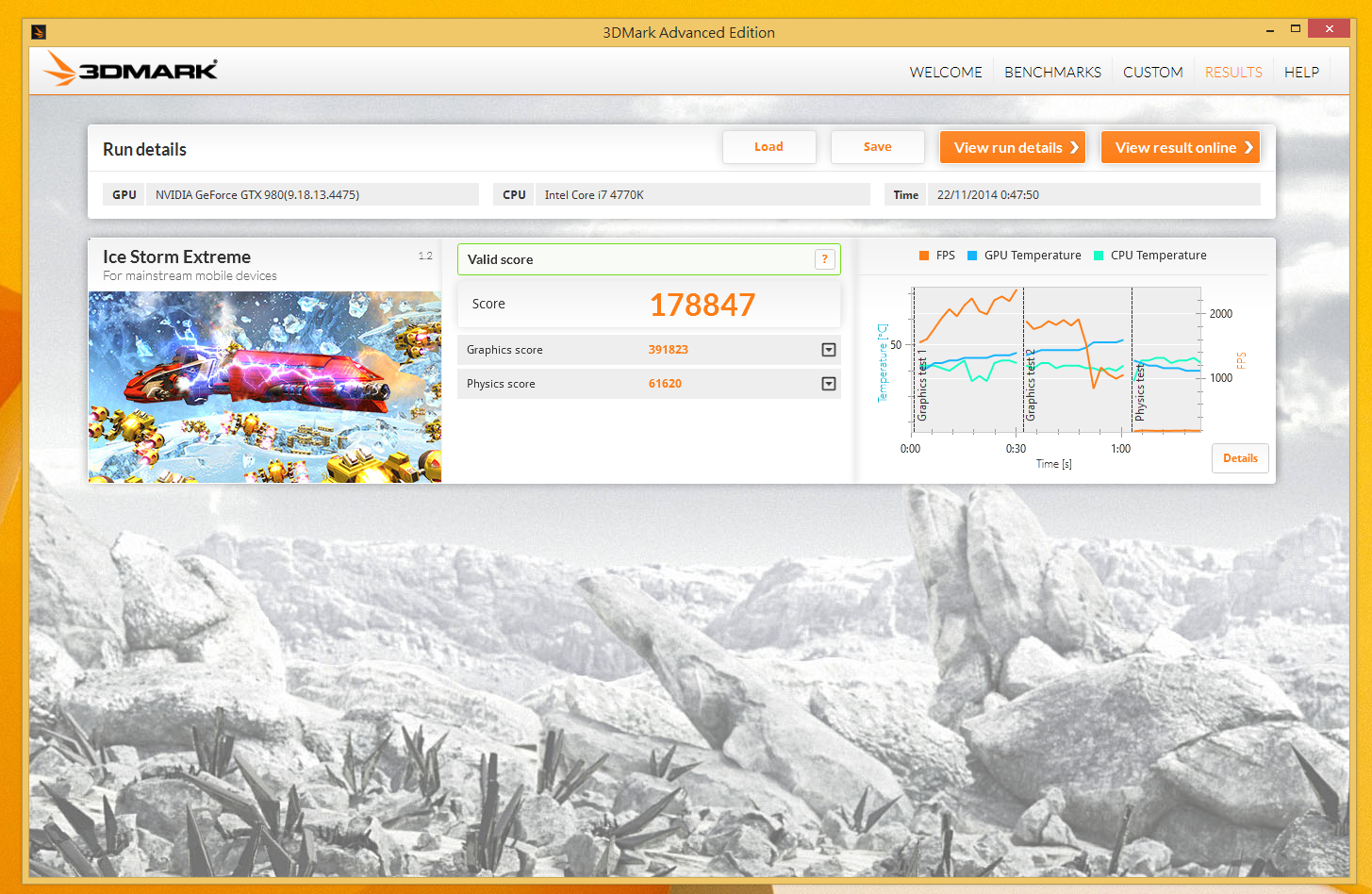1372x894 pixels.
Task: Click the Load button
Action: [769, 146]
